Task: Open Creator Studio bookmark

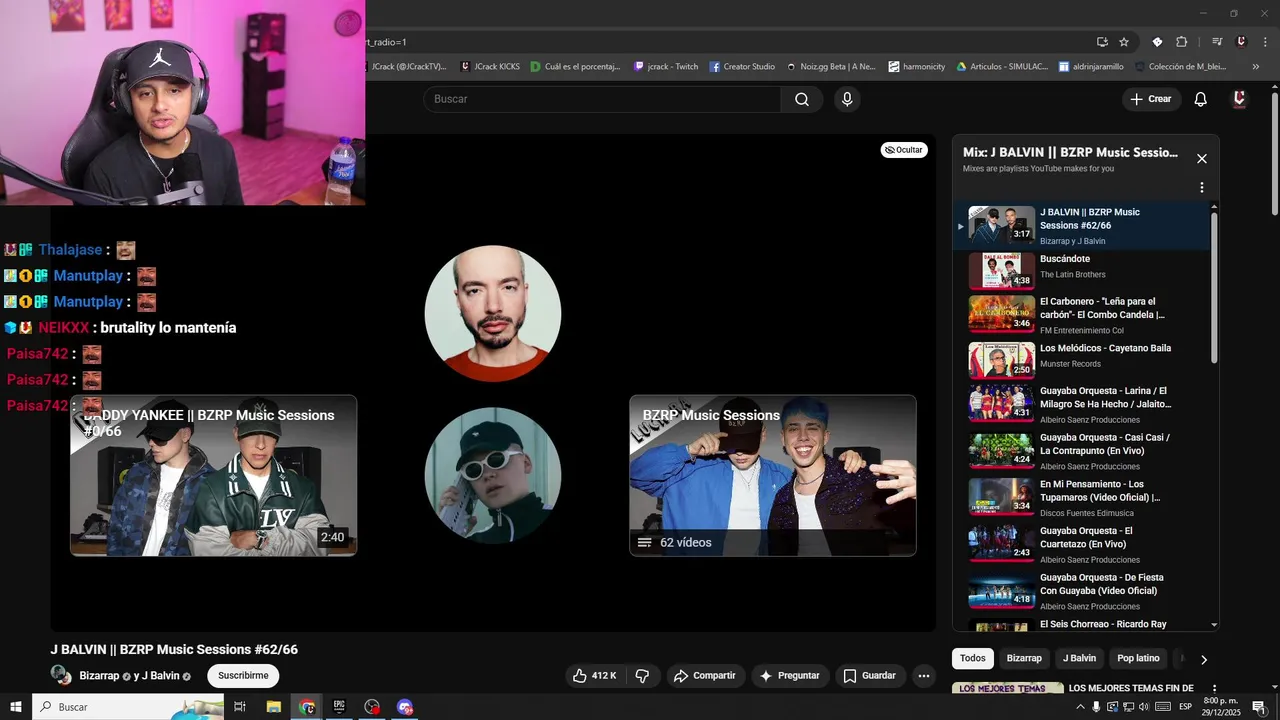Action: pyautogui.click(x=742, y=67)
